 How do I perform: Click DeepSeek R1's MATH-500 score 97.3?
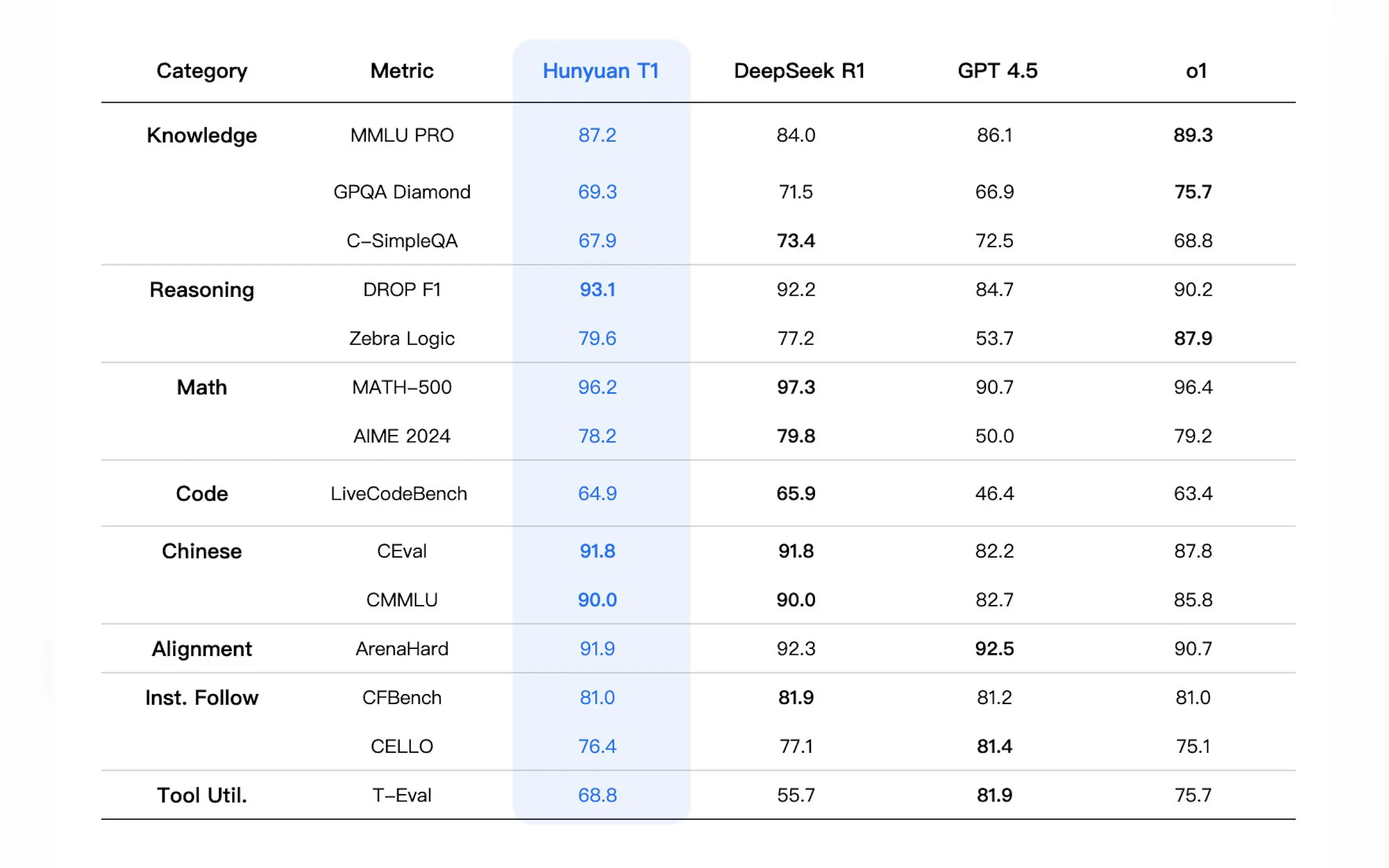coord(796,387)
